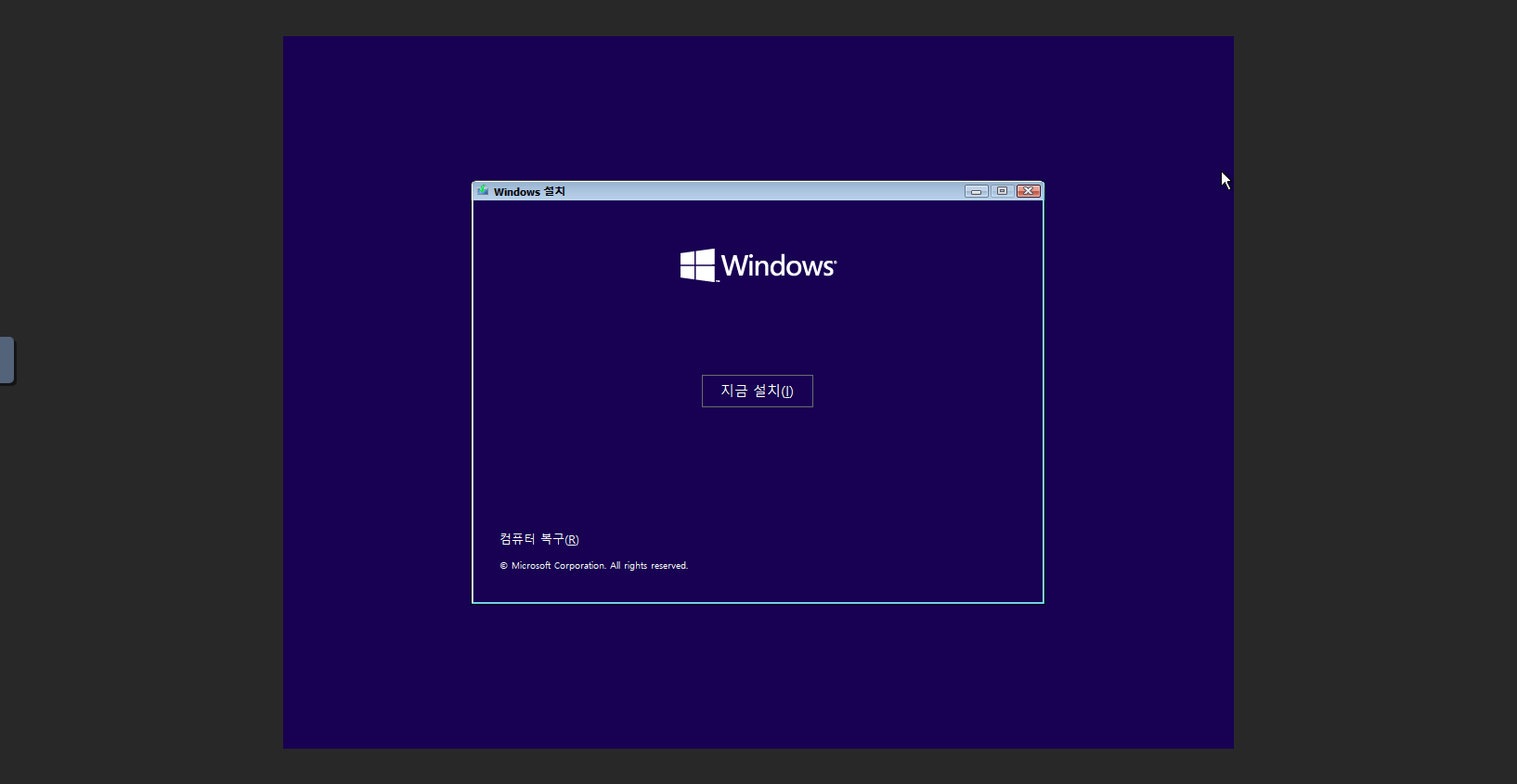Click the Windows setup icon in title bar
Image resolution: width=1517 pixels, height=784 pixels.
pyautogui.click(x=483, y=191)
